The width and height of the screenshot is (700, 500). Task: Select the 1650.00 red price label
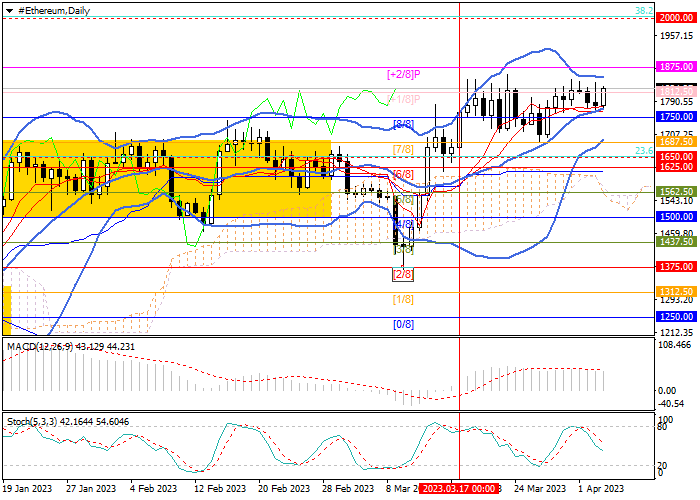point(676,157)
